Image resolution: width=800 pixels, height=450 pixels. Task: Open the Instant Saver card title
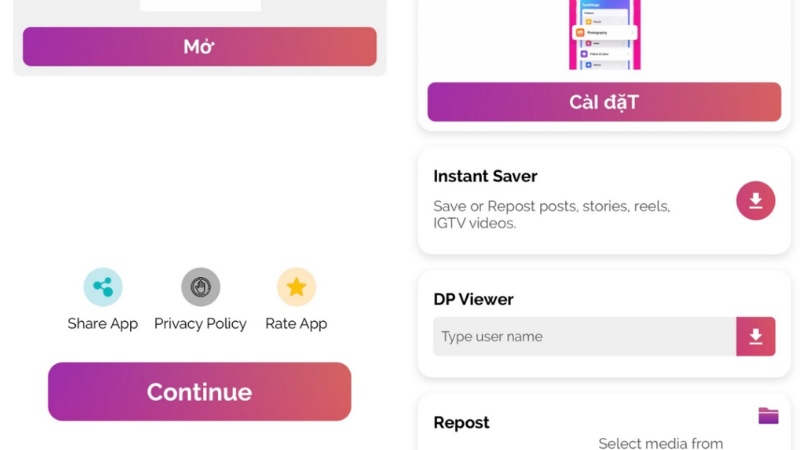tap(485, 176)
